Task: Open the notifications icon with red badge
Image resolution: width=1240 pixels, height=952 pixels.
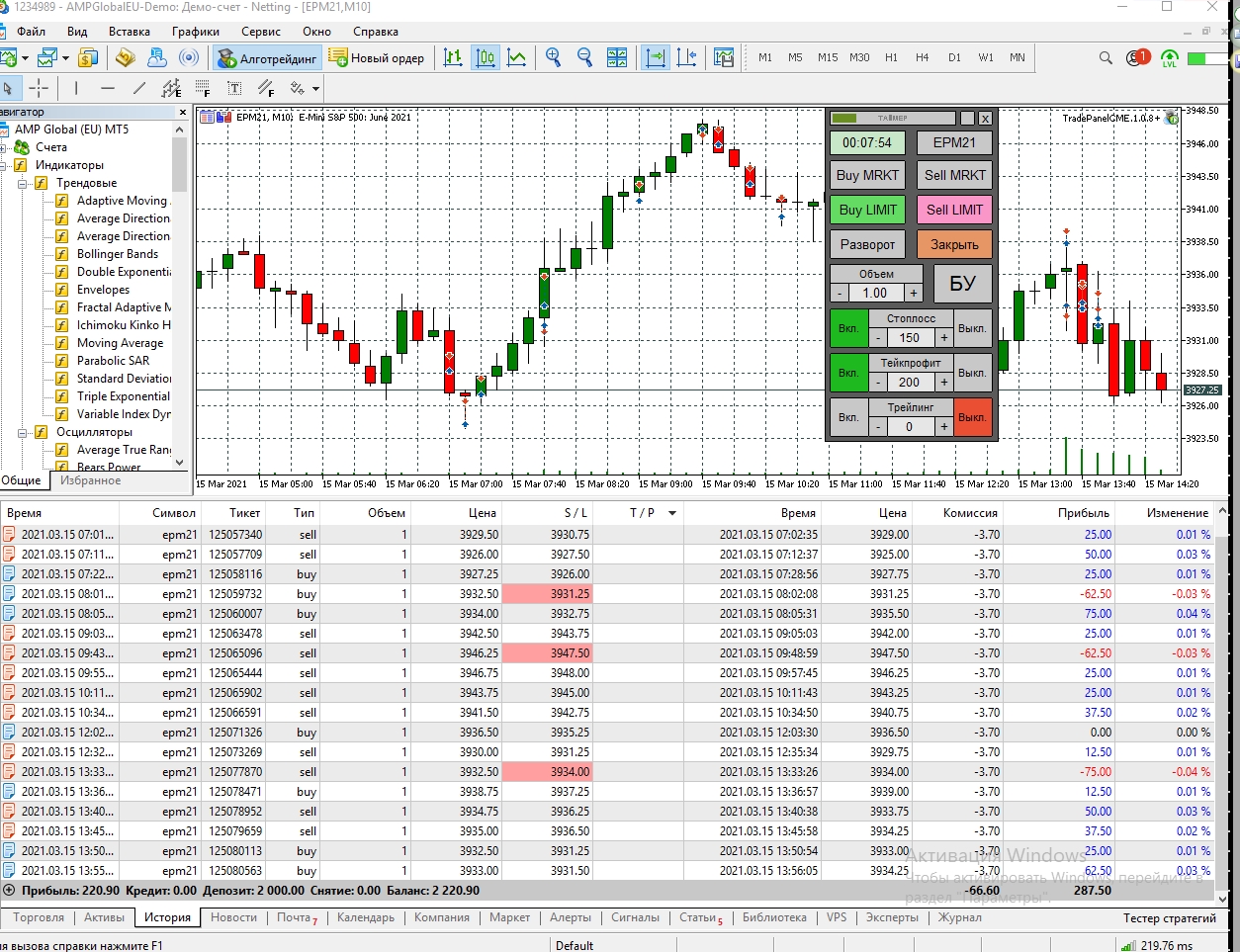Action: (1137, 57)
